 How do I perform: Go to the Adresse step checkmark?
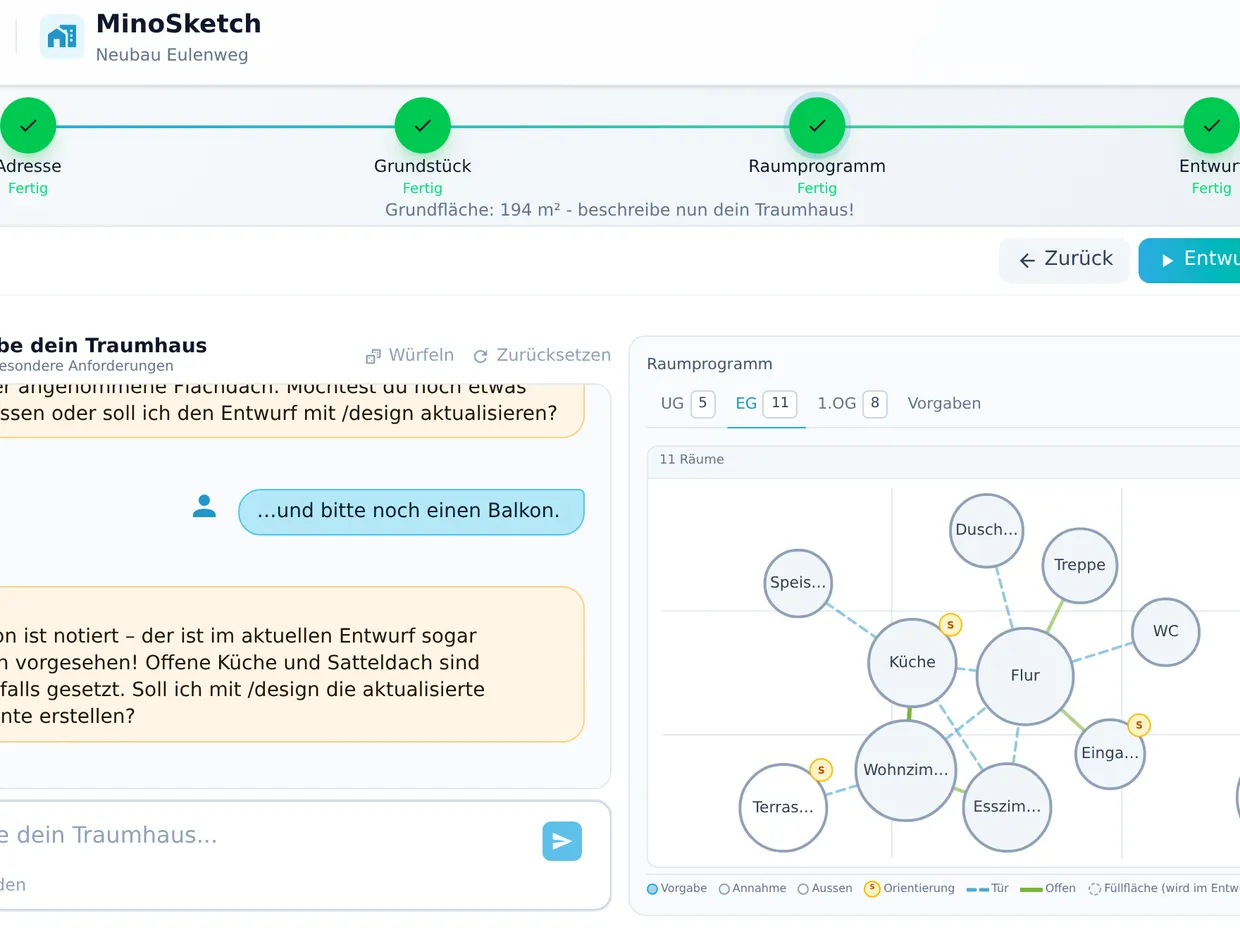(28, 126)
